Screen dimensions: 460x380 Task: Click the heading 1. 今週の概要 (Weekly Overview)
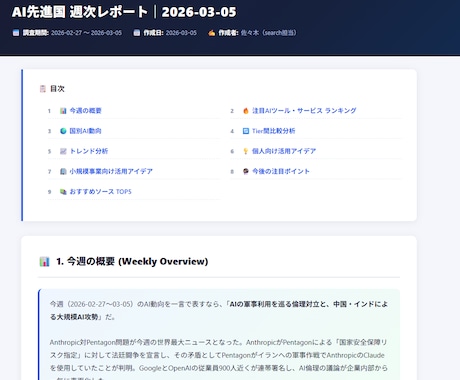tap(132, 262)
